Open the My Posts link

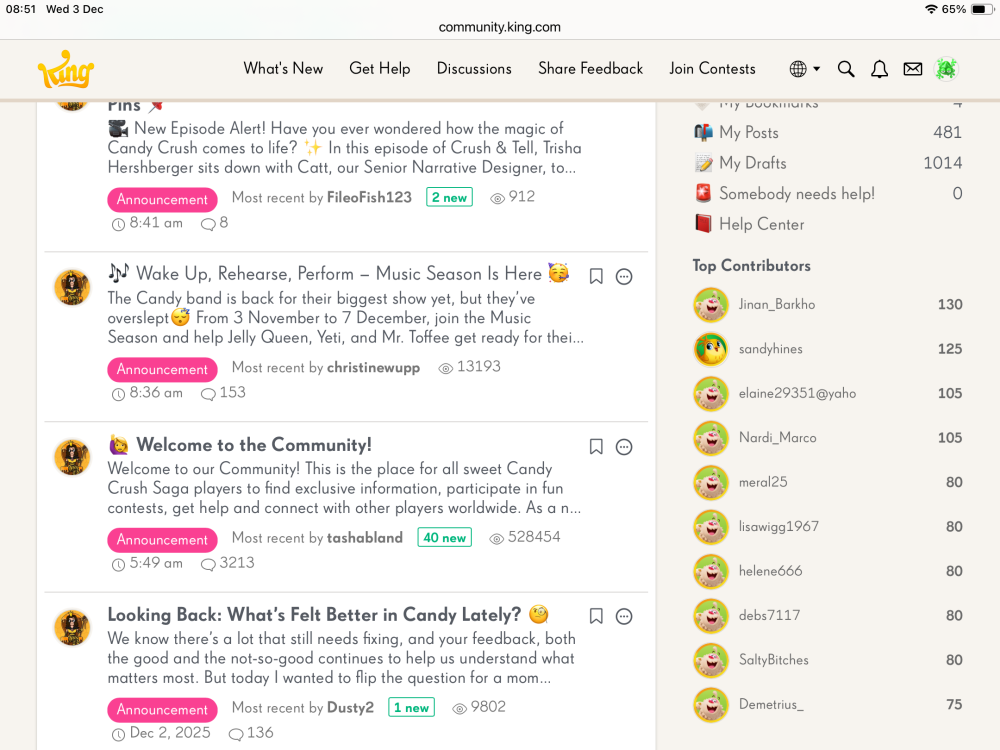click(x=749, y=132)
